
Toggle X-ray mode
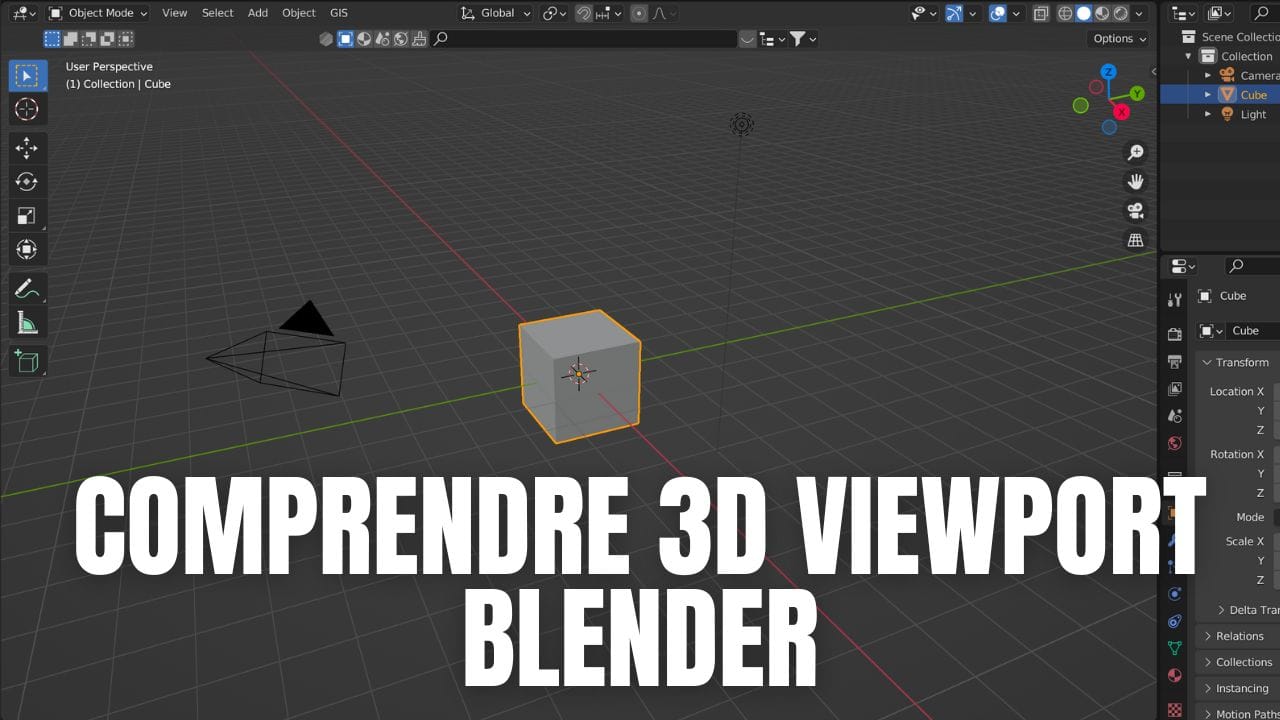pos(1041,13)
